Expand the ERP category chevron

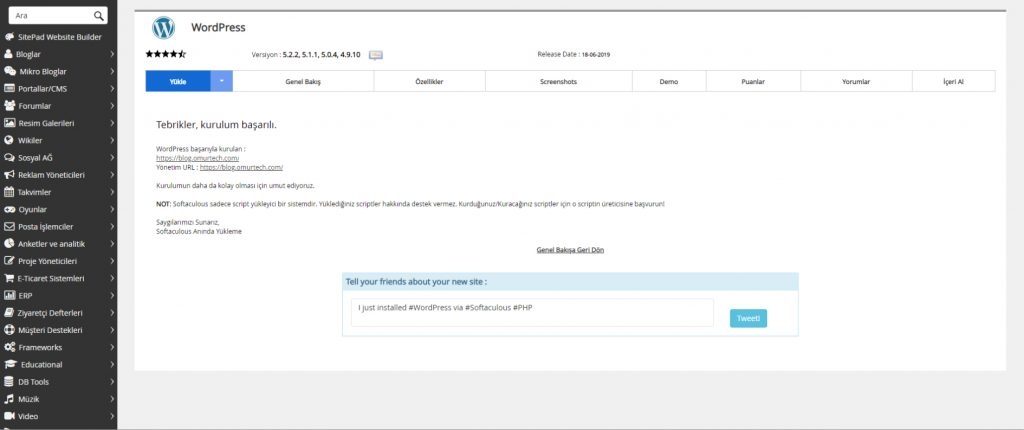point(112,295)
